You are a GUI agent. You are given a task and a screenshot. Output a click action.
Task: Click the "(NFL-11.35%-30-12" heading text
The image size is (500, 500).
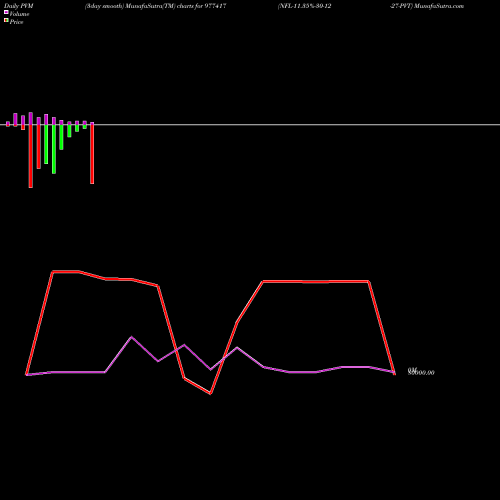point(304,6)
